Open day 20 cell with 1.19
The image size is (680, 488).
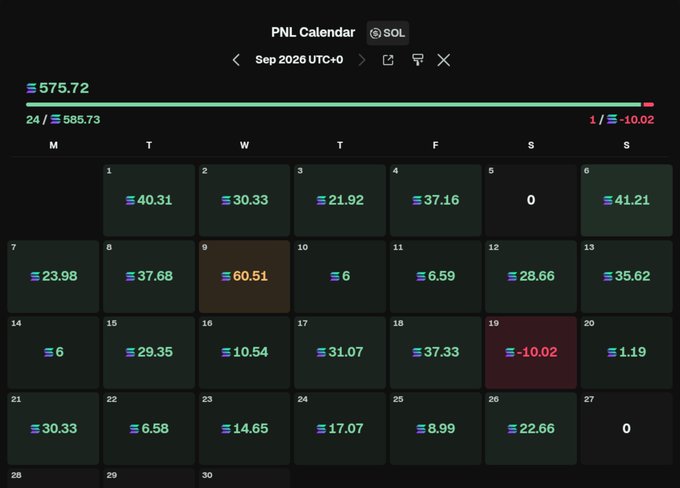[627, 353]
